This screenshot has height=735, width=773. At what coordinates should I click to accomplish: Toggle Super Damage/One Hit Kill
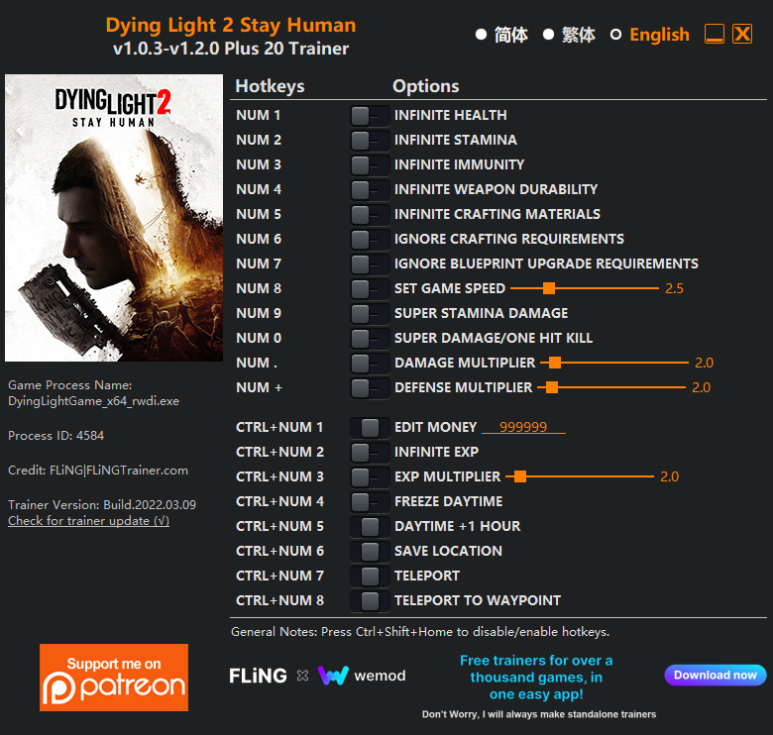tap(370, 339)
